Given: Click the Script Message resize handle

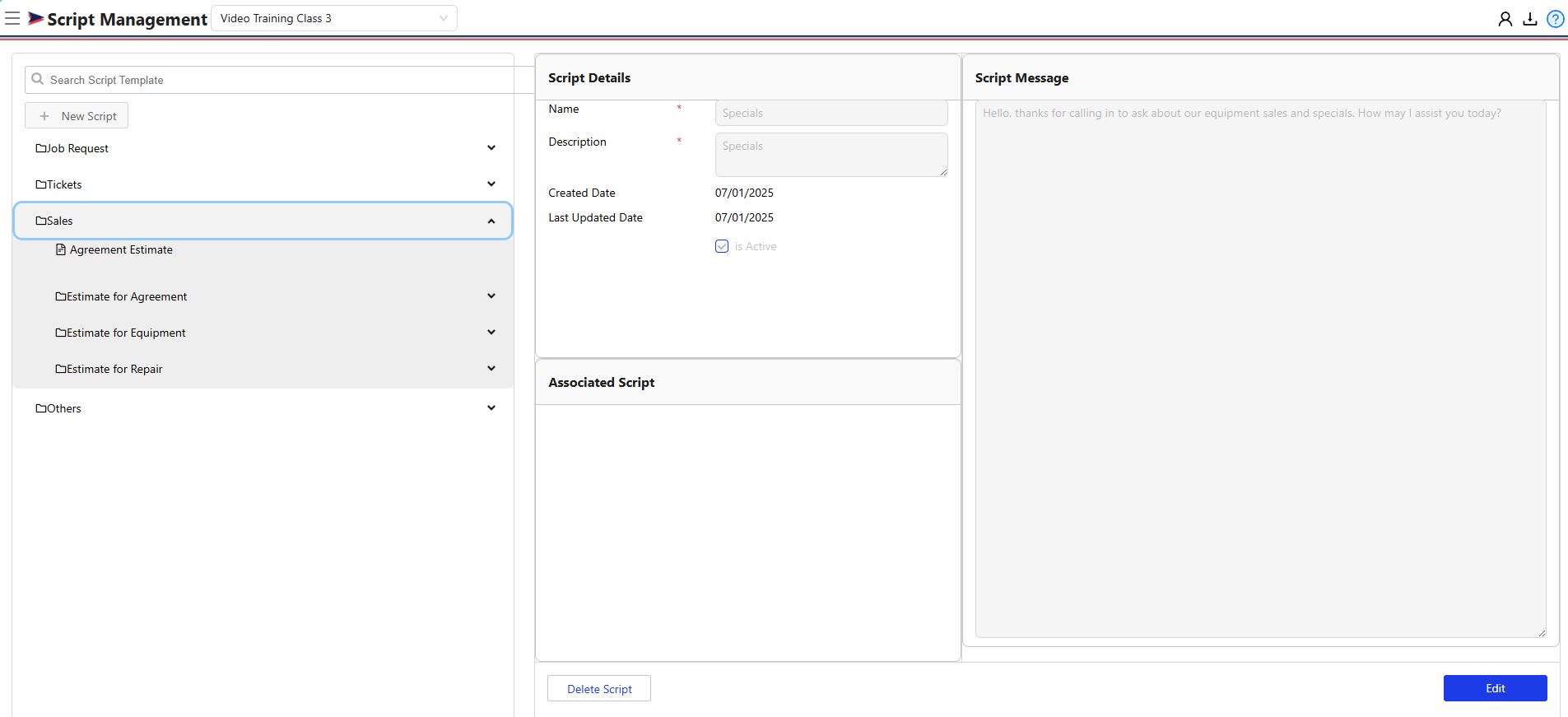Looking at the screenshot, I should click(x=1542, y=633).
